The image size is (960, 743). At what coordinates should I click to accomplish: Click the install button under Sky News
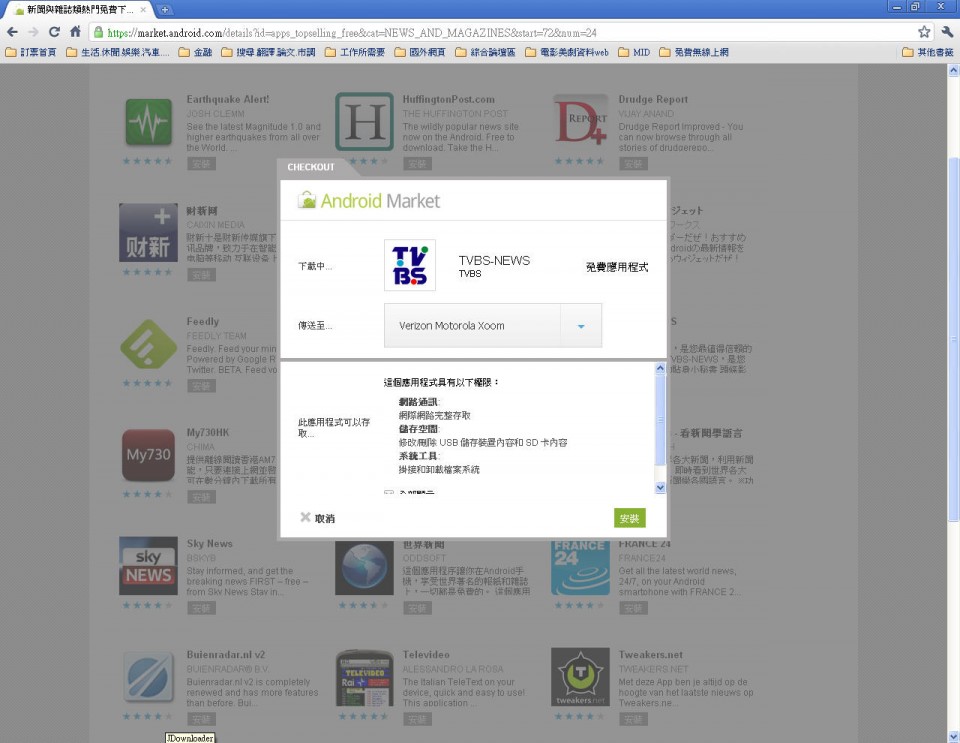[201, 608]
